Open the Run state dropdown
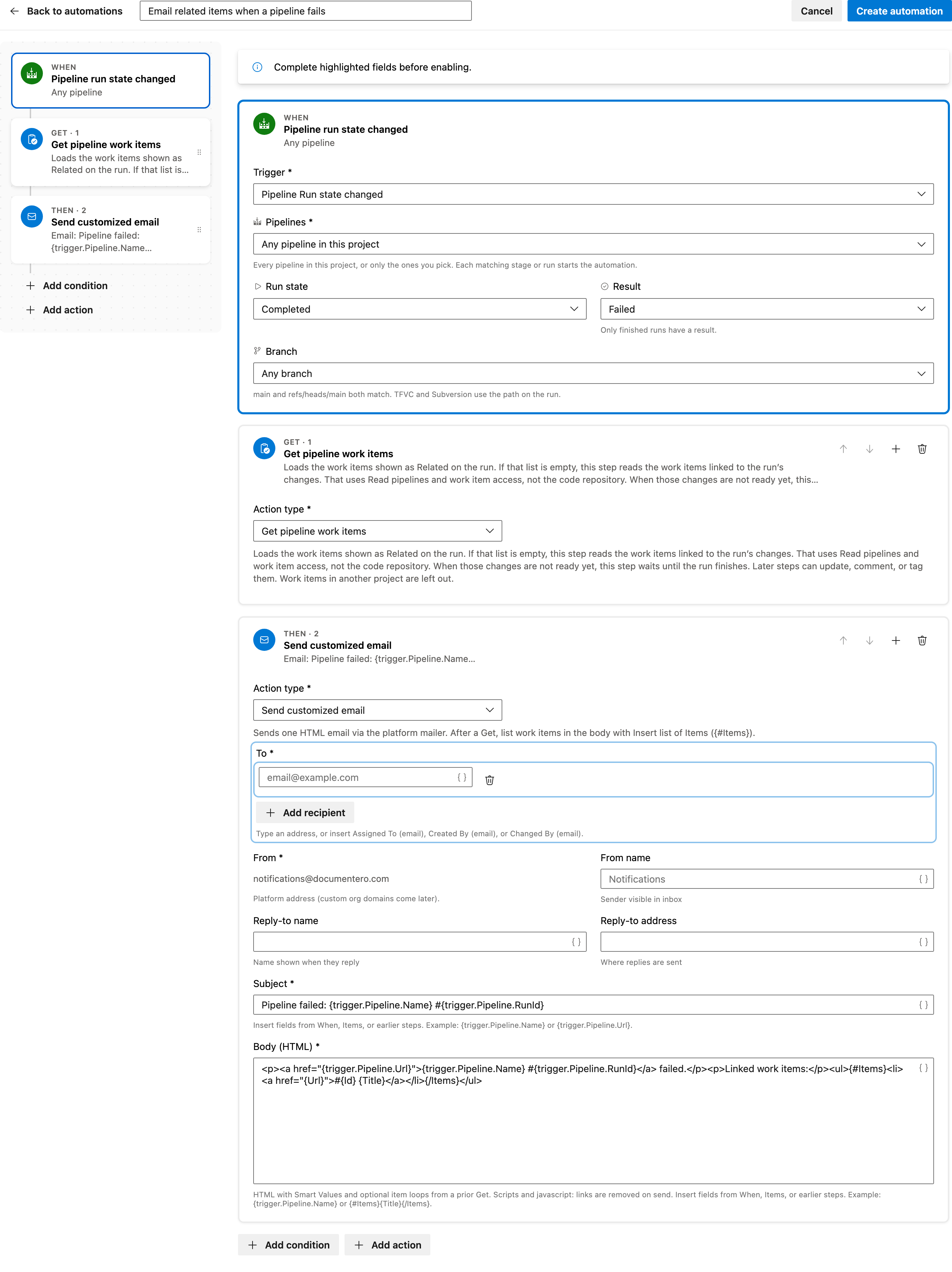 [419, 310]
